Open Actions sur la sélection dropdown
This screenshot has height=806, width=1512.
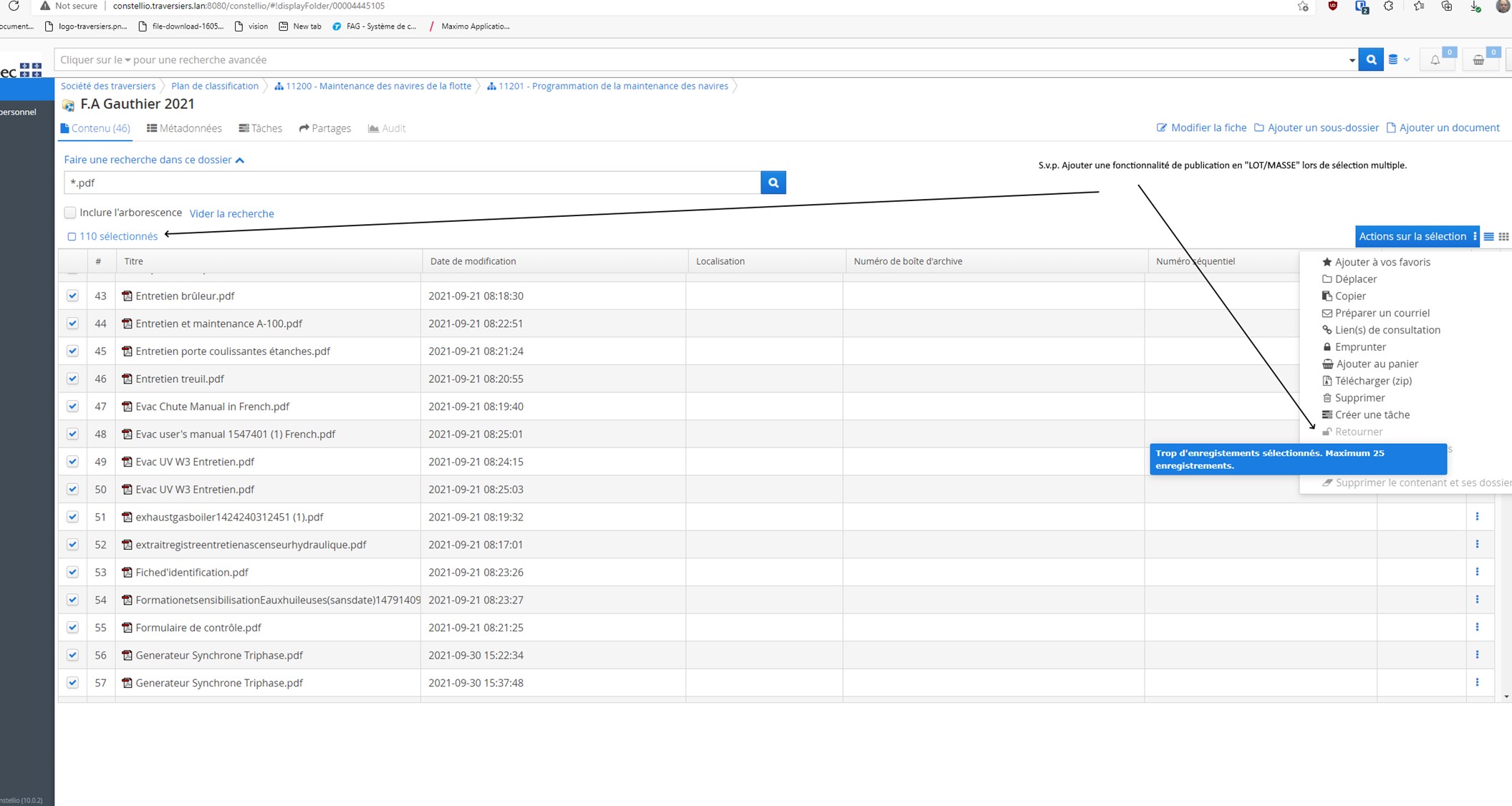pyautogui.click(x=1416, y=236)
